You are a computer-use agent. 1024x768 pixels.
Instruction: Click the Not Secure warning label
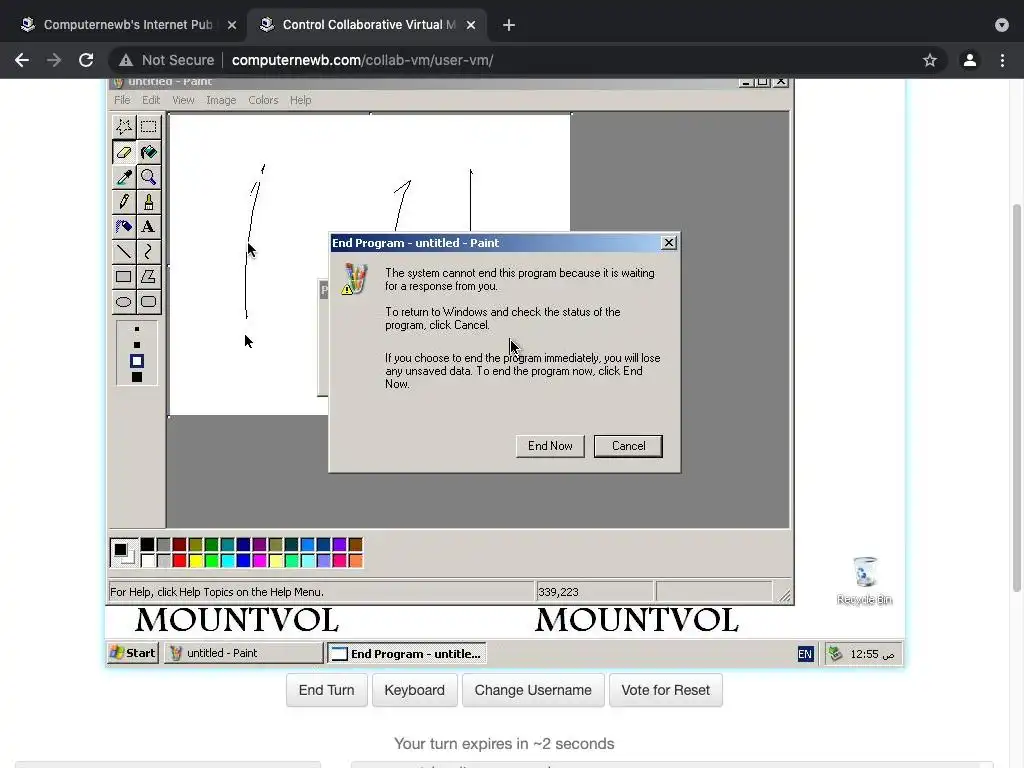(167, 60)
